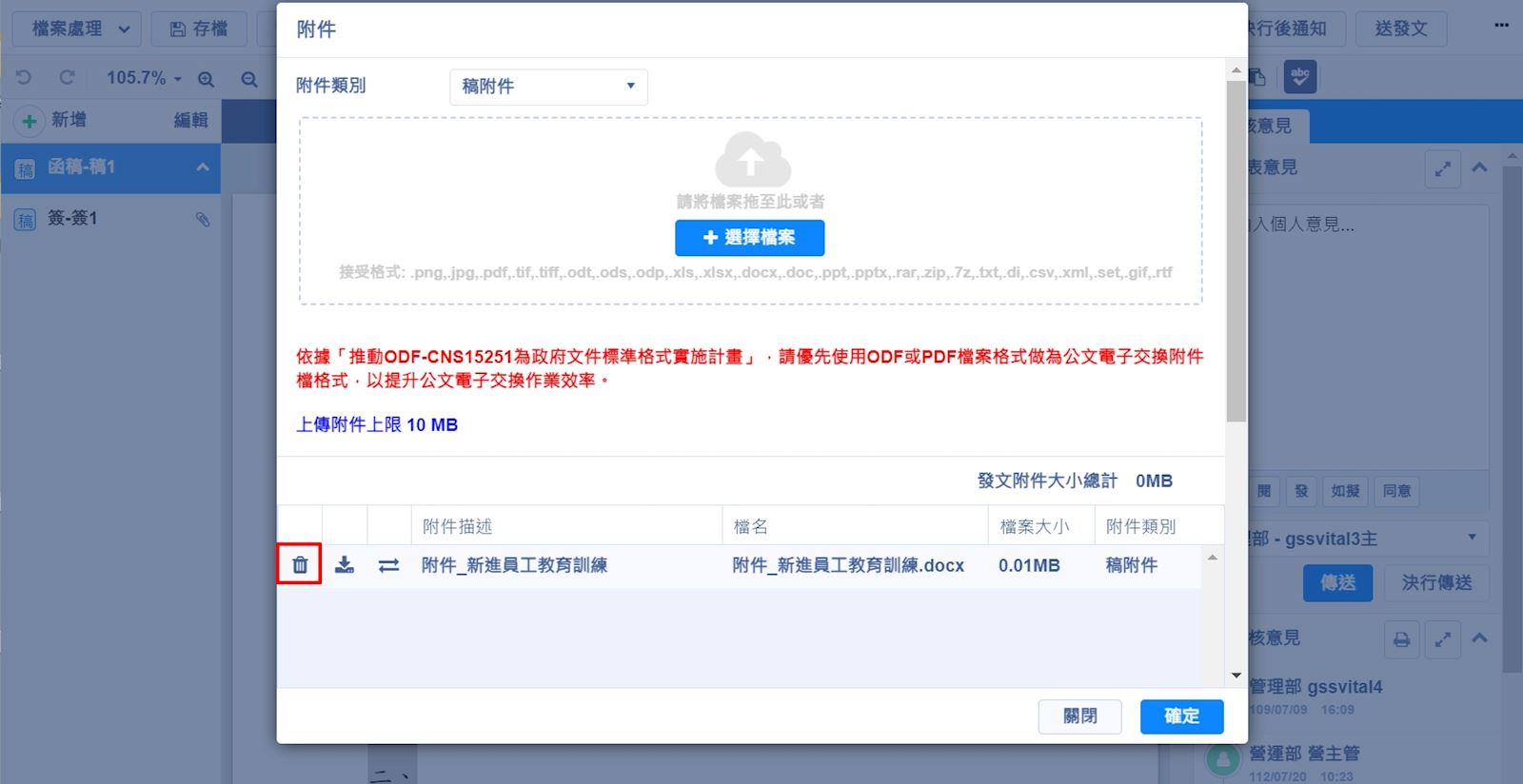Download the 新進員工教育訓練 attachment
1523x784 pixels.
[x=345, y=565]
